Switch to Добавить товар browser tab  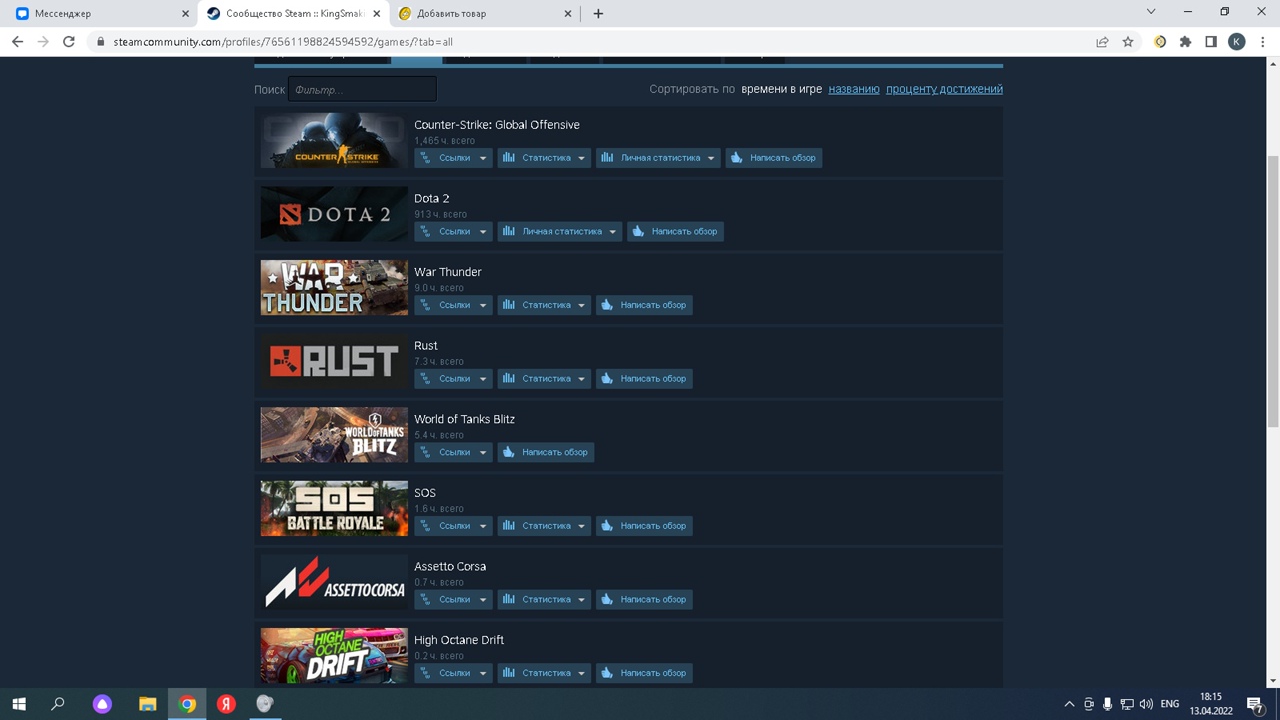[485, 14]
